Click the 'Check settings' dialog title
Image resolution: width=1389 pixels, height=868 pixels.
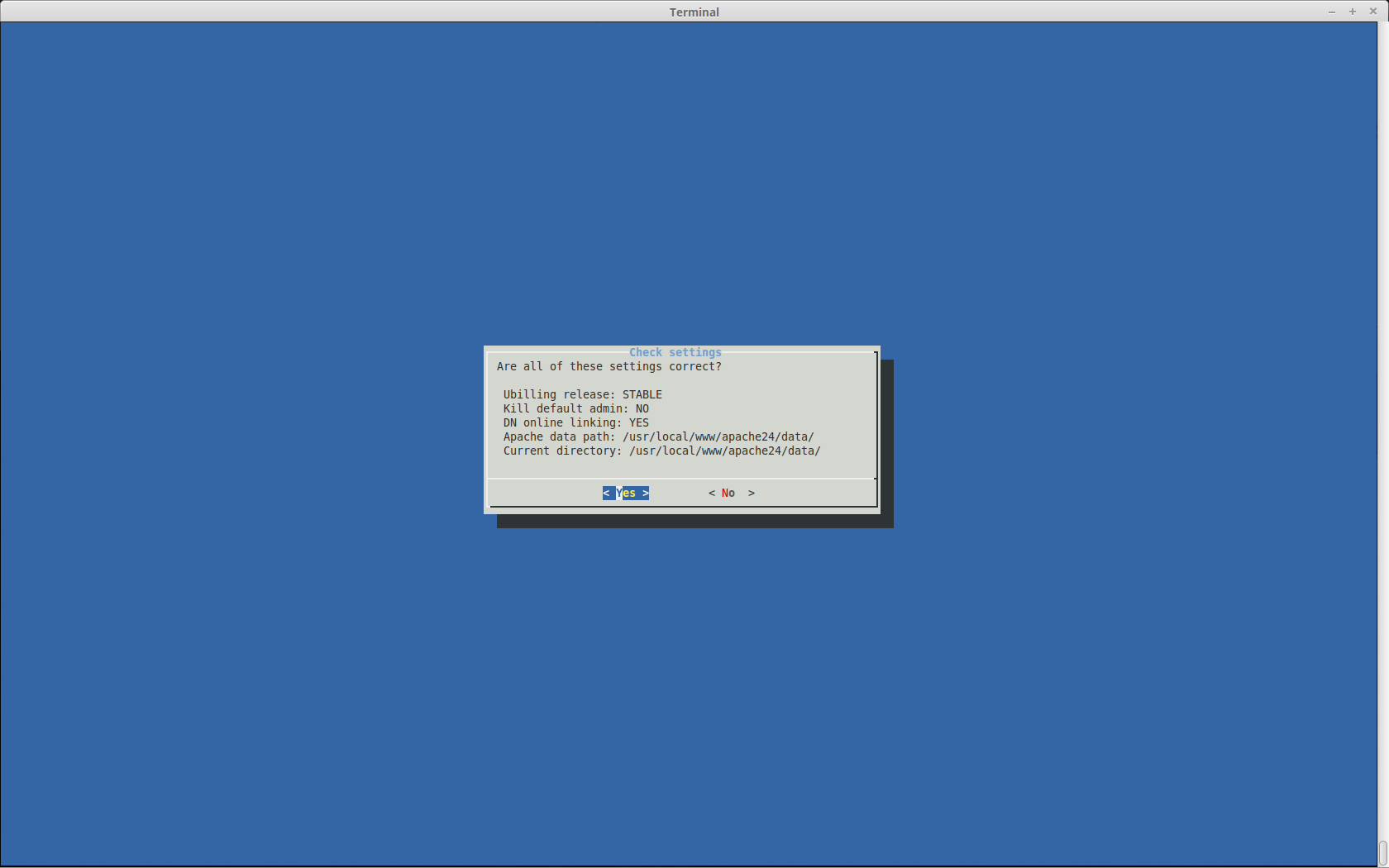675,352
